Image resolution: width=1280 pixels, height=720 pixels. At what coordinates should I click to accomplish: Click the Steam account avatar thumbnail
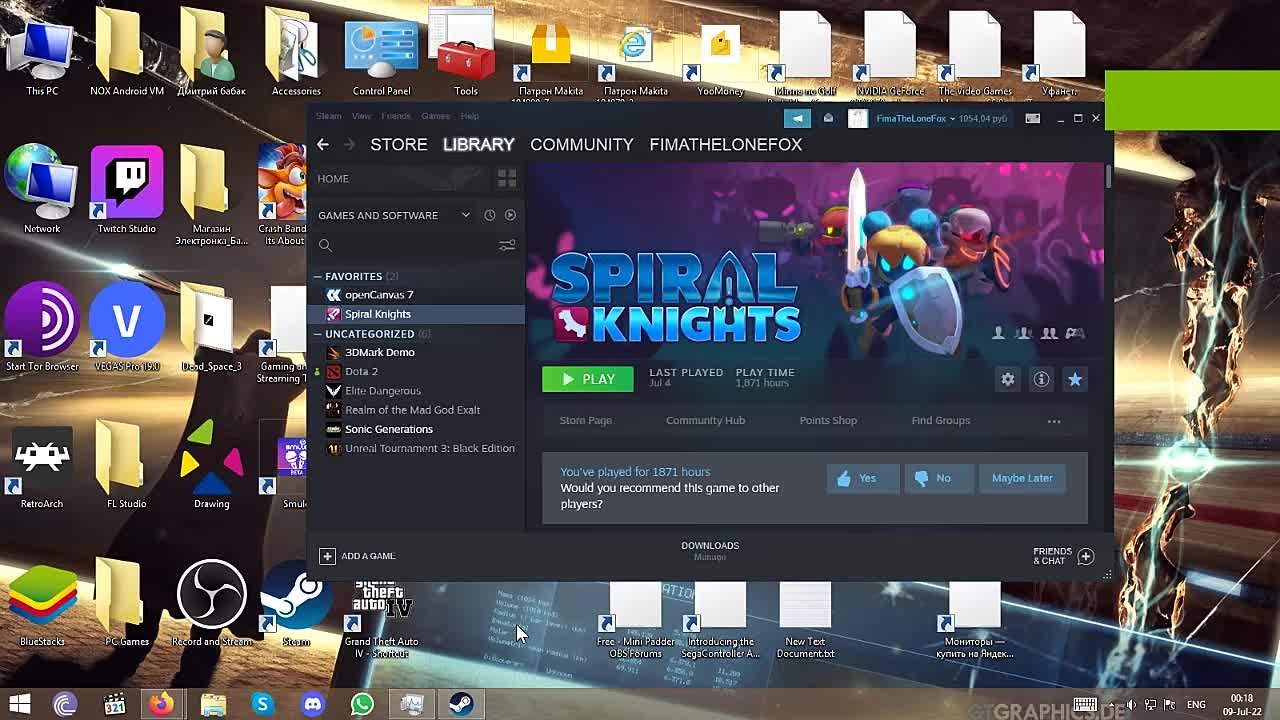pyautogui.click(x=857, y=118)
